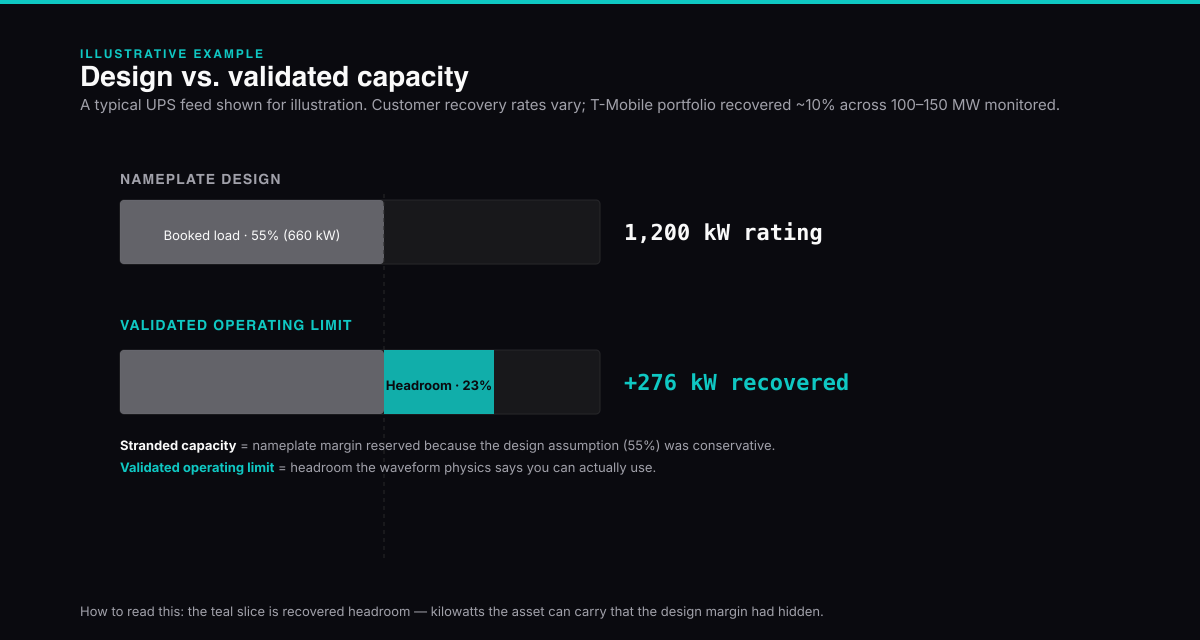Click the '1,200 kW rating' value
Screen dimensions: 1200x640
click(x=723, y=233)
